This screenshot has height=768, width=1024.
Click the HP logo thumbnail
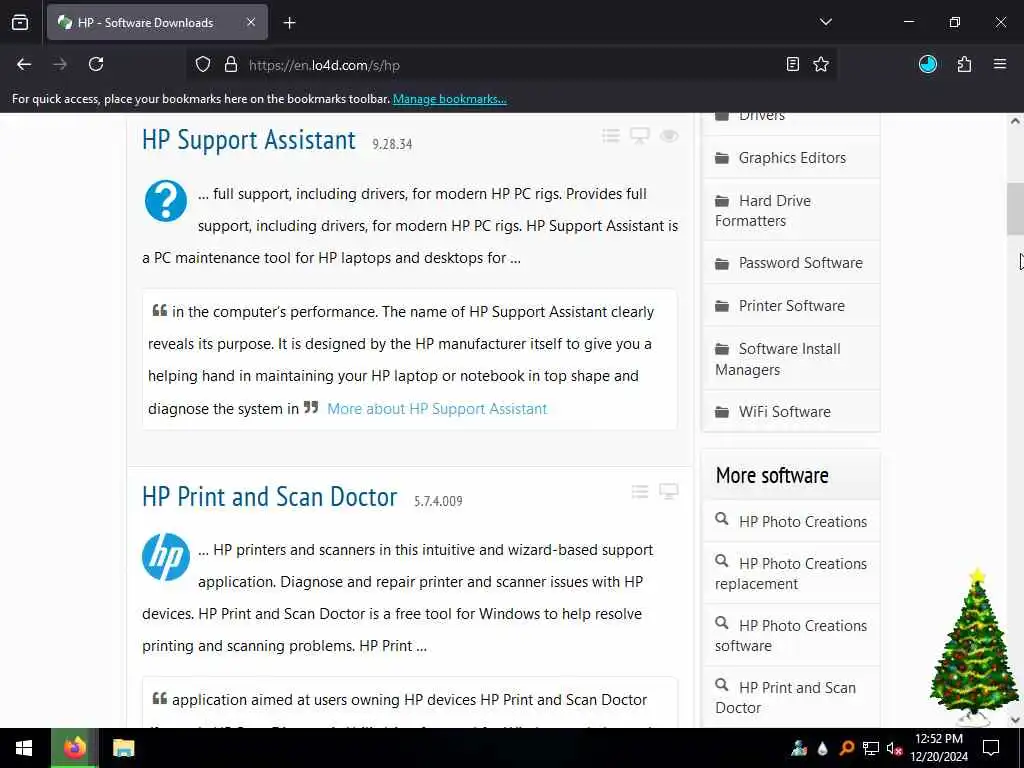coord(166,557)
